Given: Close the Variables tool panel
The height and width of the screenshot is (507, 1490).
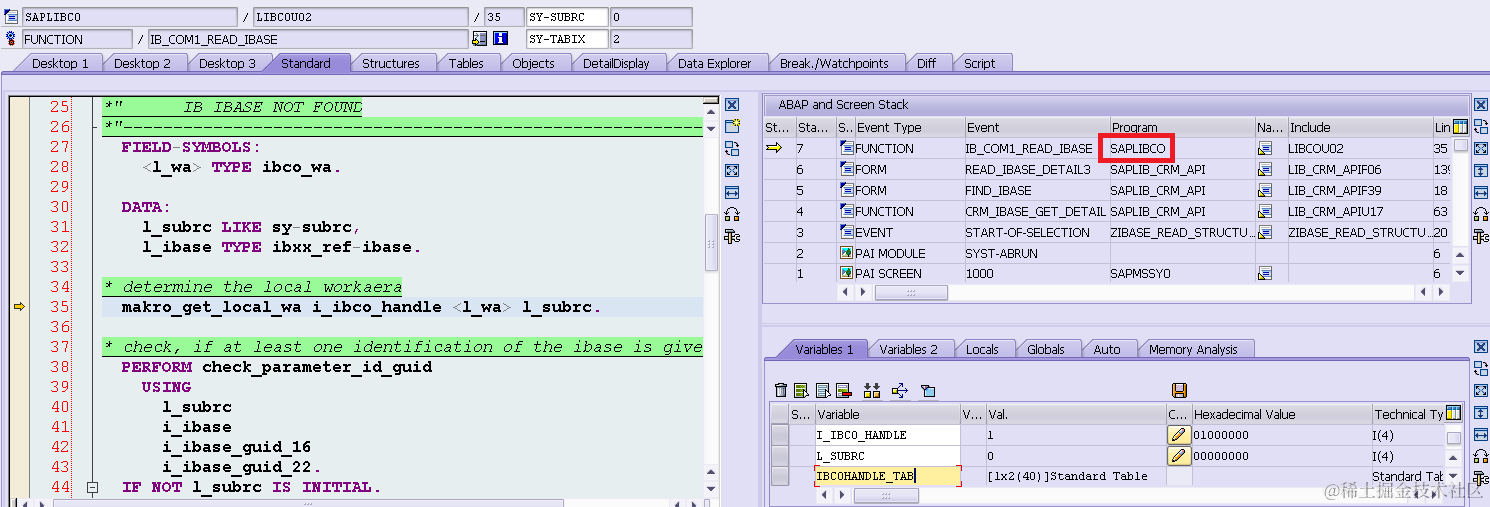Looking at the screenshot, I should [x=1481, y=347].
